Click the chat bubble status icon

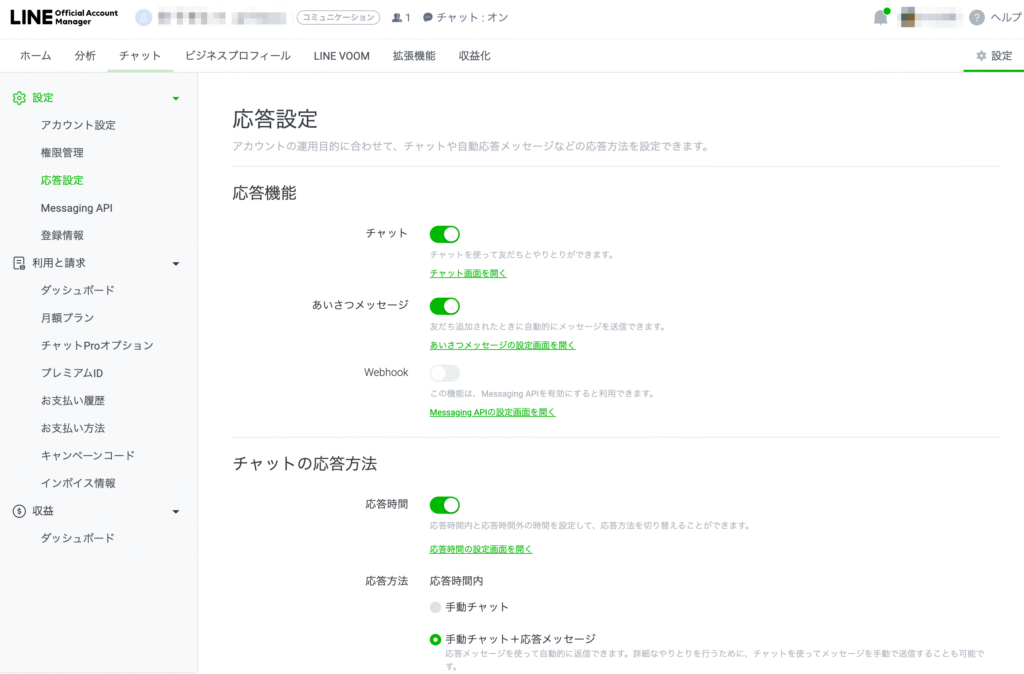428,18
